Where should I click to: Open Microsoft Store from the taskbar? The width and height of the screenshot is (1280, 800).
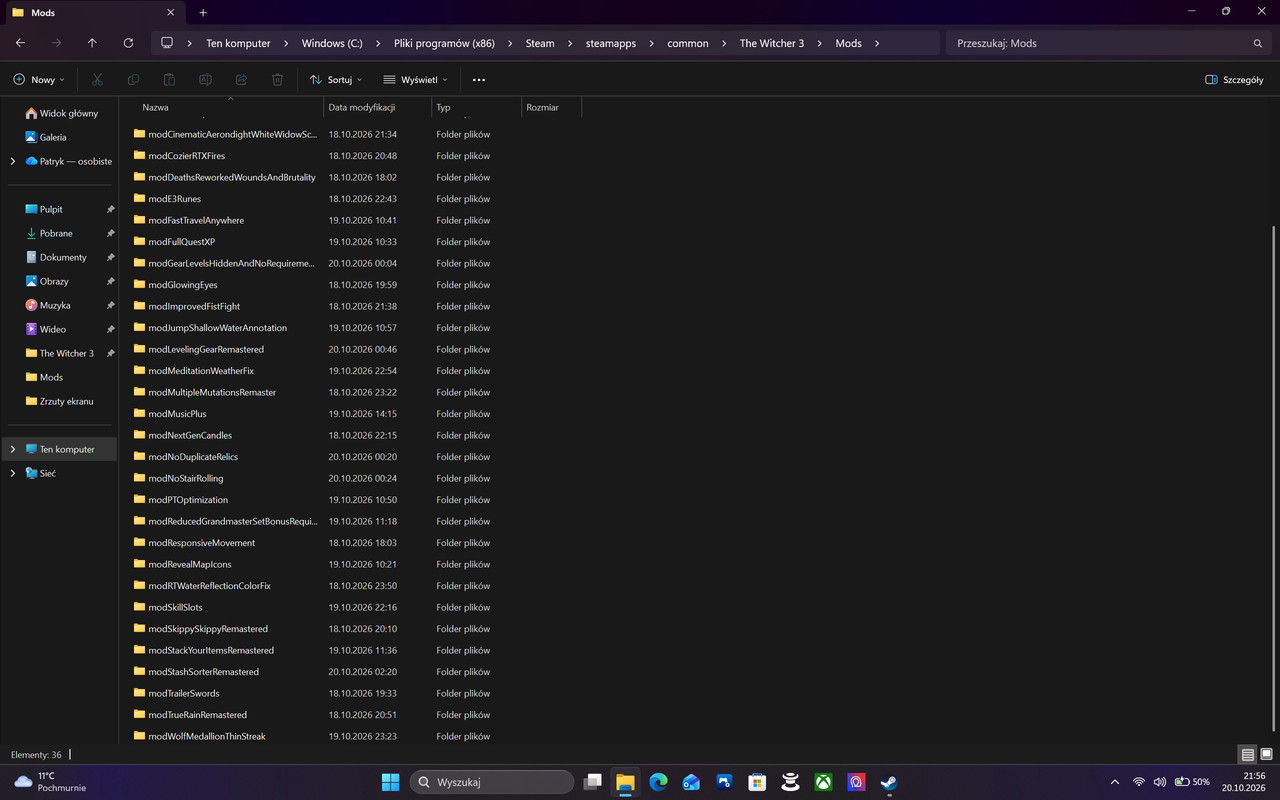coord(757,782)
